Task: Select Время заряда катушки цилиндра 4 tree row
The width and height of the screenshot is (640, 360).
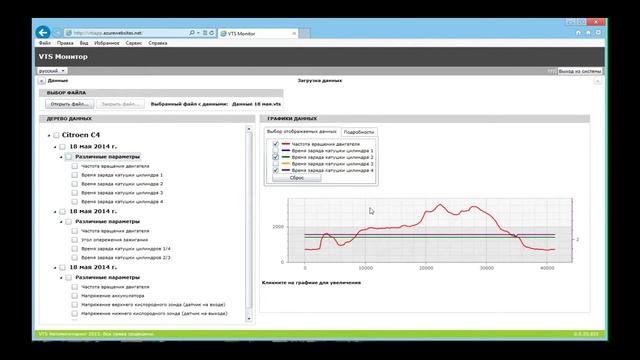Action: 122,202
